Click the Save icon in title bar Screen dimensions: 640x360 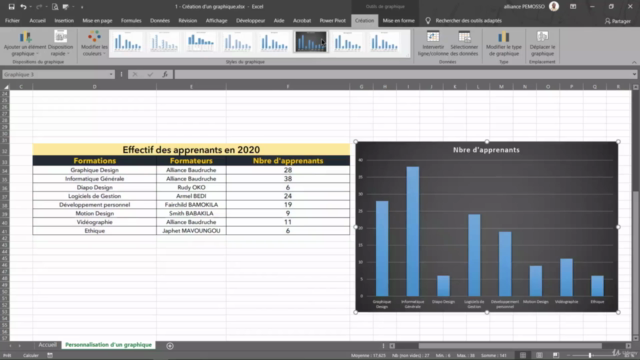pyautogui.click(x=11, y=7)
